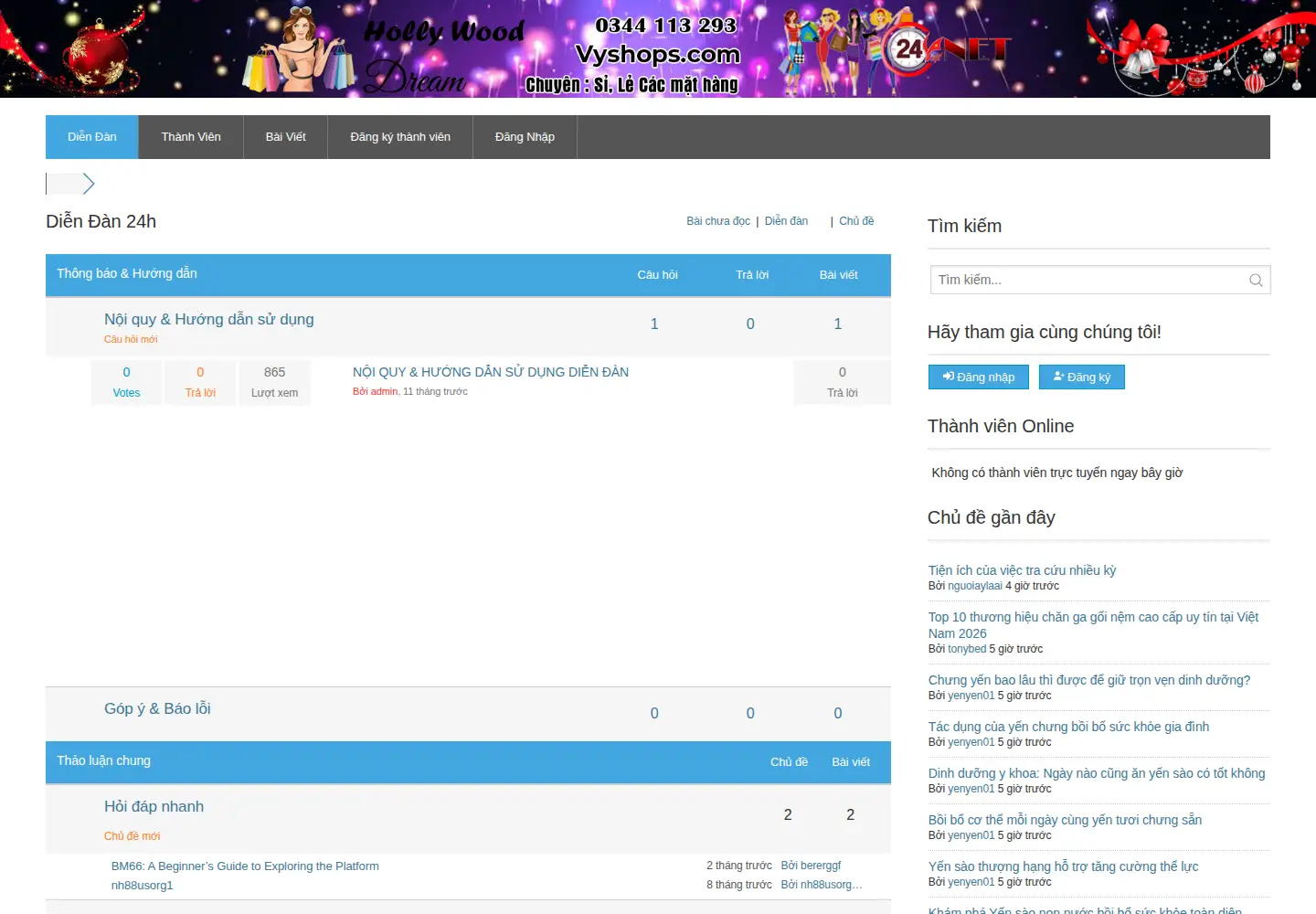Click the Chủ đề mới label

click(132, 836)
